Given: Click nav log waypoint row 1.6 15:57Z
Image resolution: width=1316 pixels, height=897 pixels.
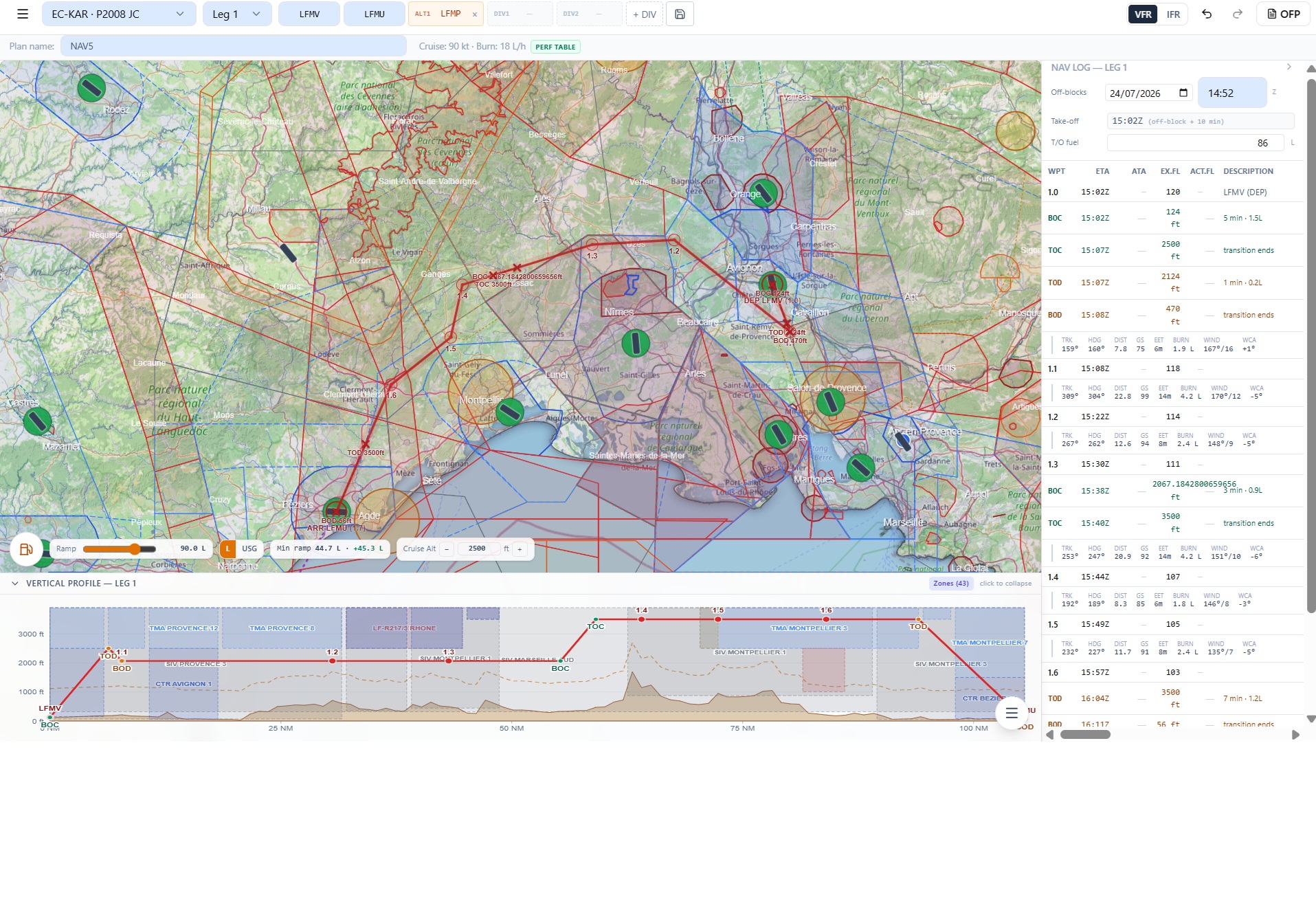Looking at the screenshot, I should point(1173,672).
